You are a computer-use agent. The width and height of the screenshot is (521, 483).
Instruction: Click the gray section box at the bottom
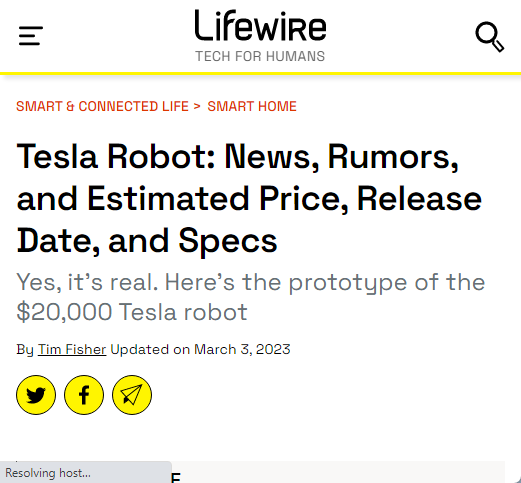[x=338, y=472]
